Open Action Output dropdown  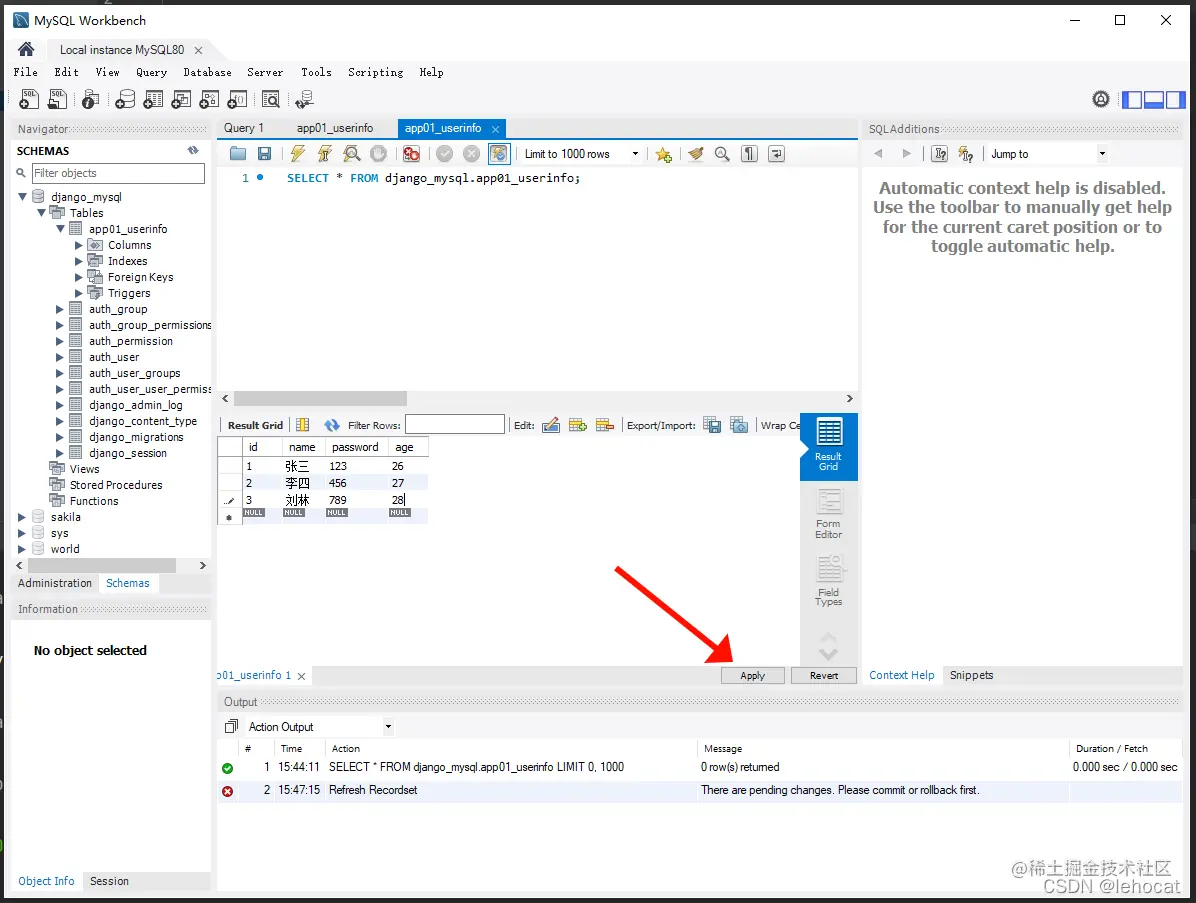tap(388, 727)
